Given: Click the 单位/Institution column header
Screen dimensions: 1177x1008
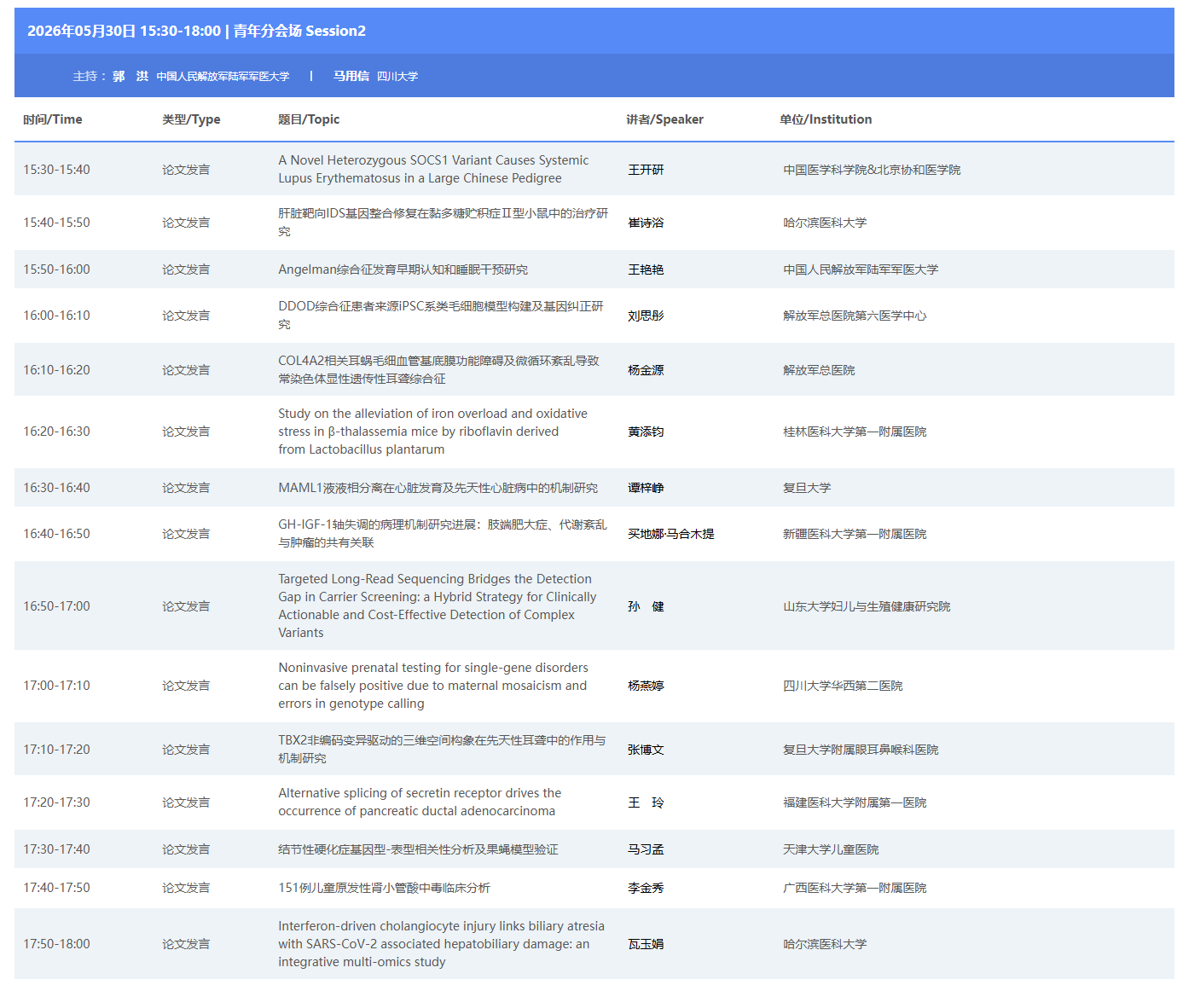Looking at the screenshot, I should click(x=826, y=119).
